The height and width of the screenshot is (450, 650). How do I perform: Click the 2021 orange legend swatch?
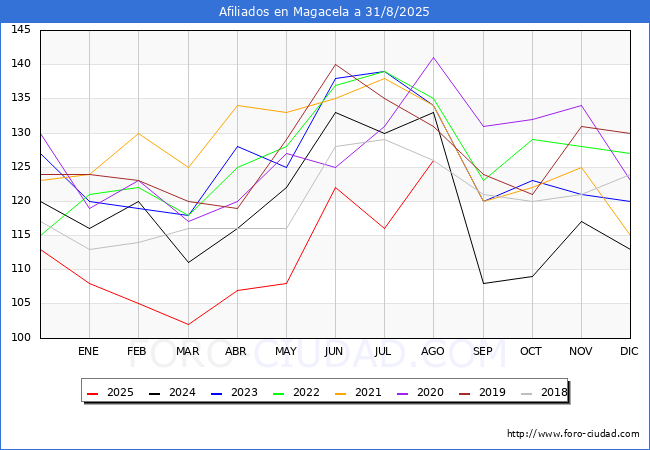[x=341, y=393]
